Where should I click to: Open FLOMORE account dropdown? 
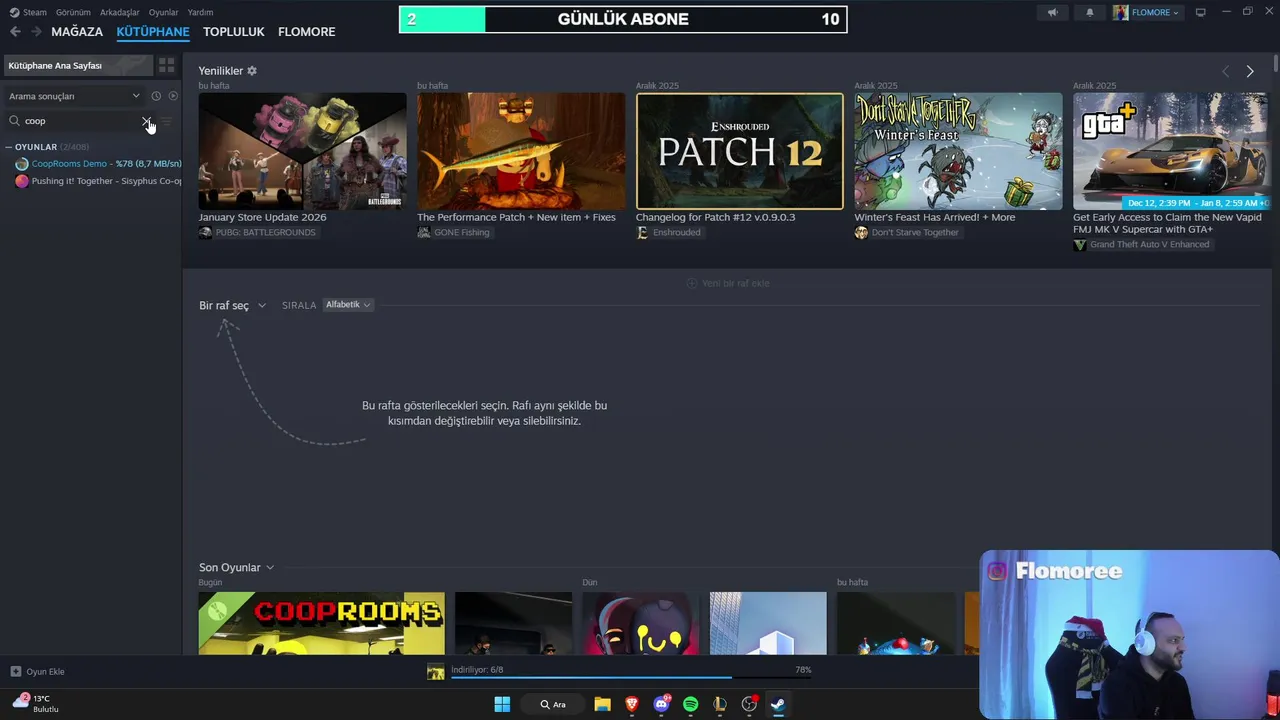point(1156,12)
